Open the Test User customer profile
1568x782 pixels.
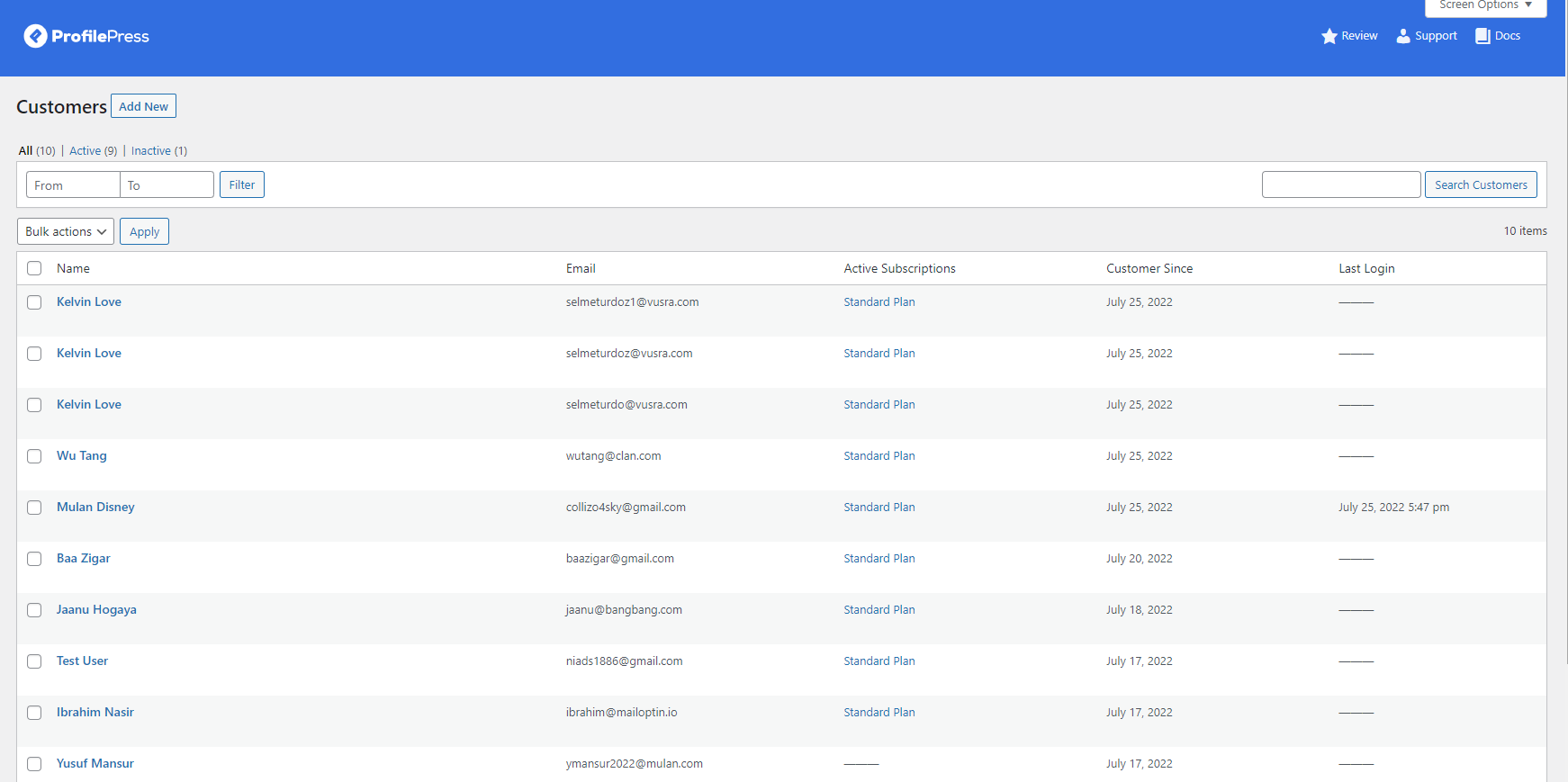pyautogui.click(x=82, y=661)
